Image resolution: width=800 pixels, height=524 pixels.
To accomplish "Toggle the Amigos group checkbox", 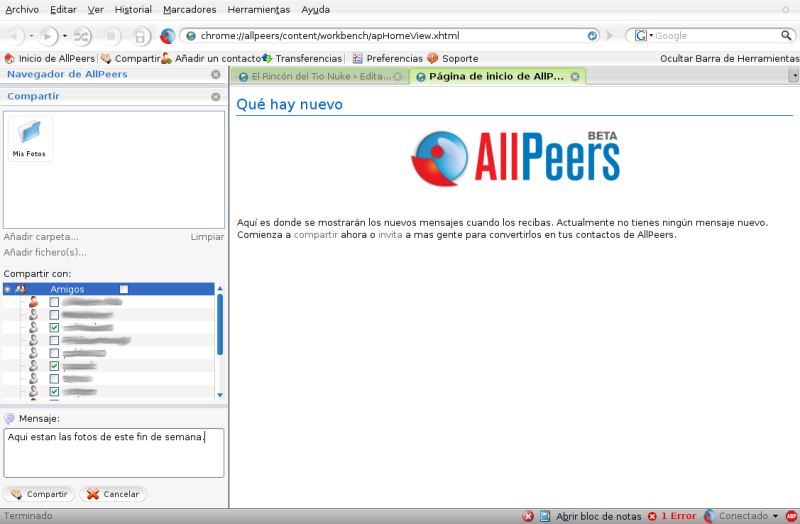I will 123,289.
